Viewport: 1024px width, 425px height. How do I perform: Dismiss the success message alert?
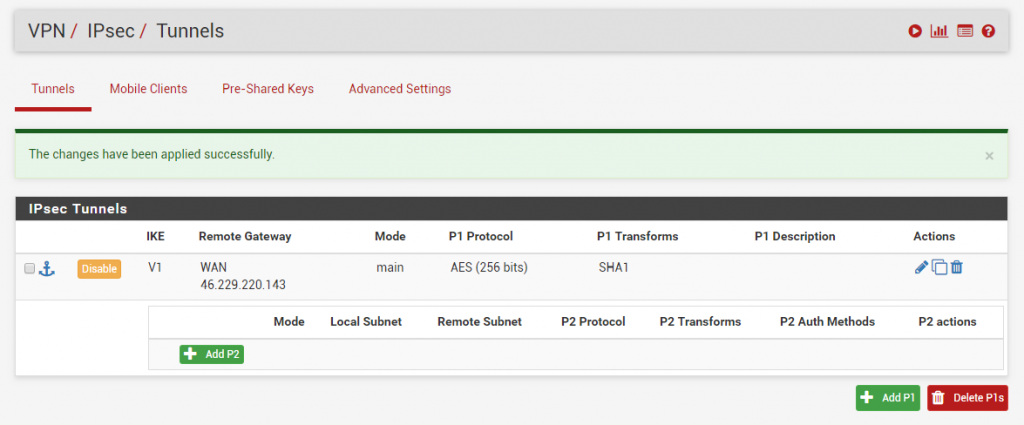point(989,156)
